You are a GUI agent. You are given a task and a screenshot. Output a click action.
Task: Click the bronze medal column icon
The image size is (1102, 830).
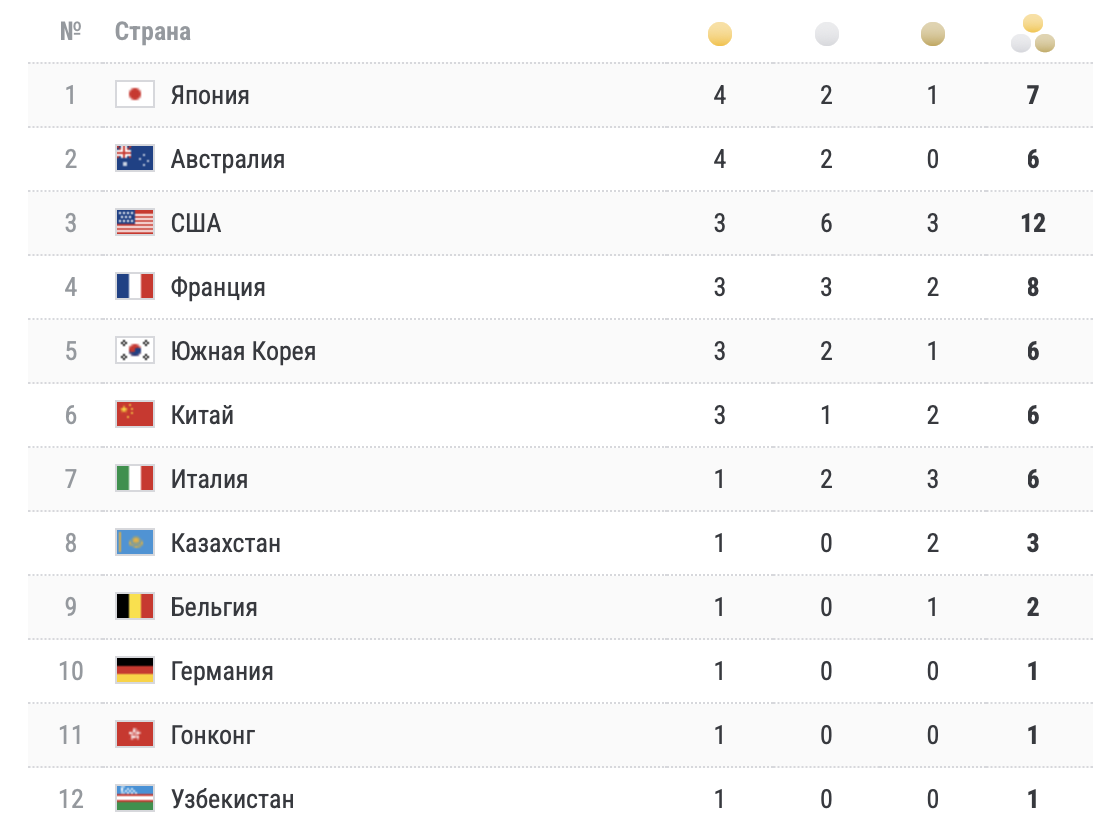[932, 35]
